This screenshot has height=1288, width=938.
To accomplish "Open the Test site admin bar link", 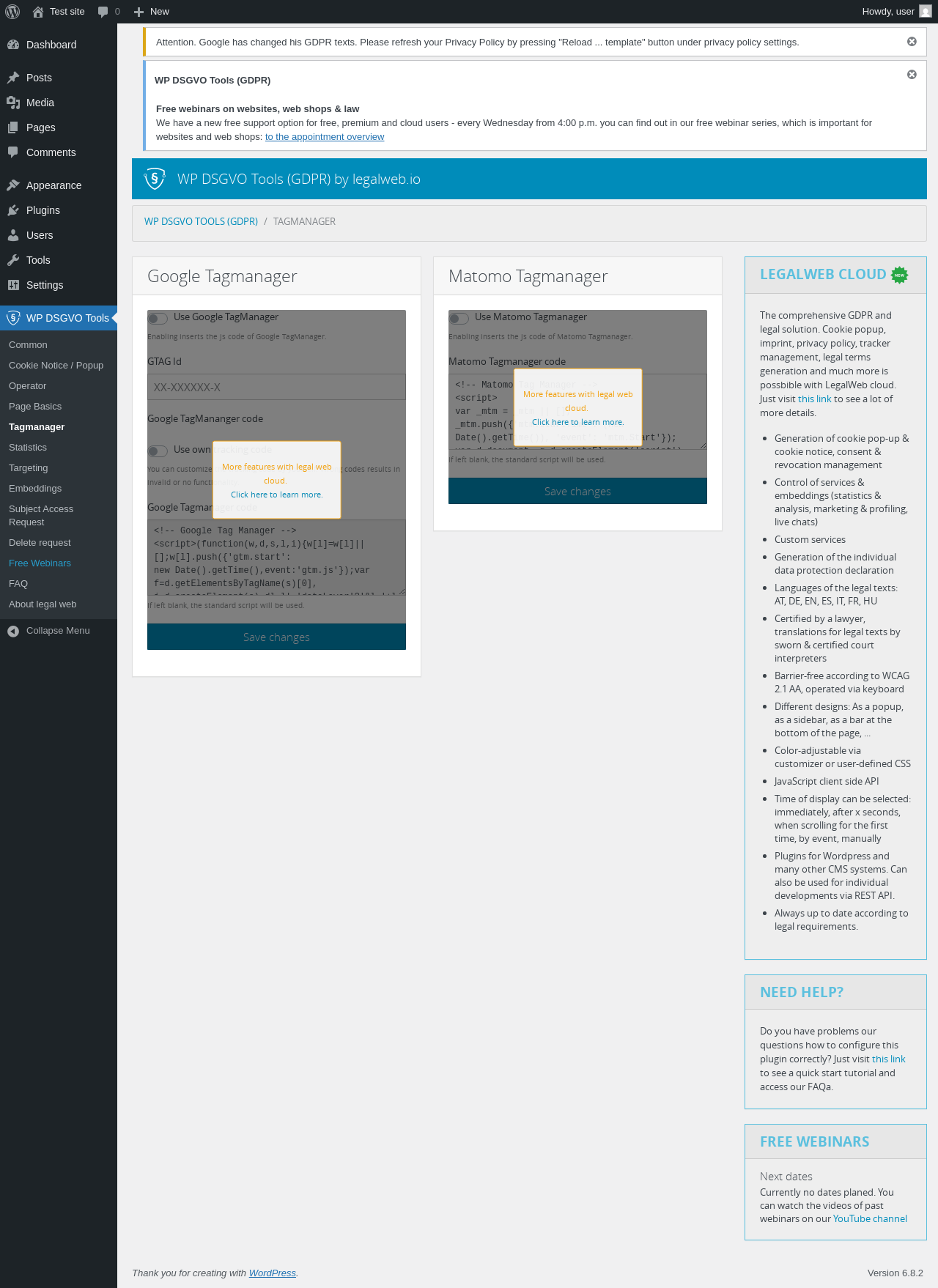I will click(59, 12).
